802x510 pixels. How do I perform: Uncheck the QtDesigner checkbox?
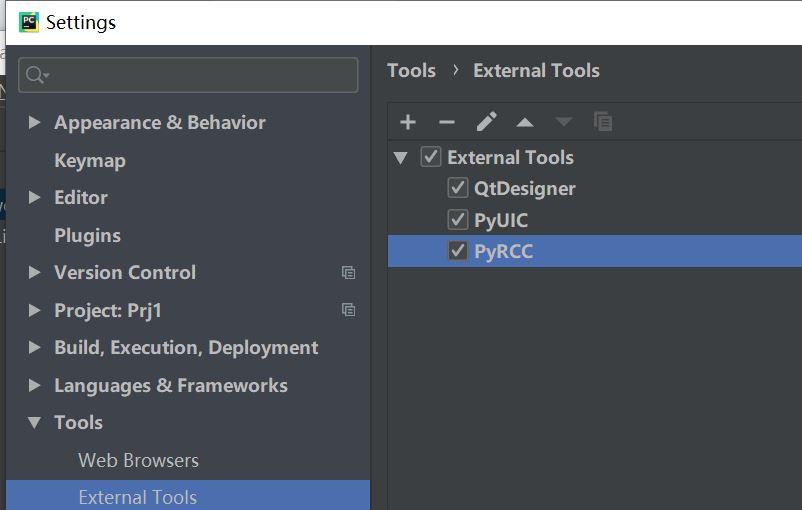tap(458, 188)
